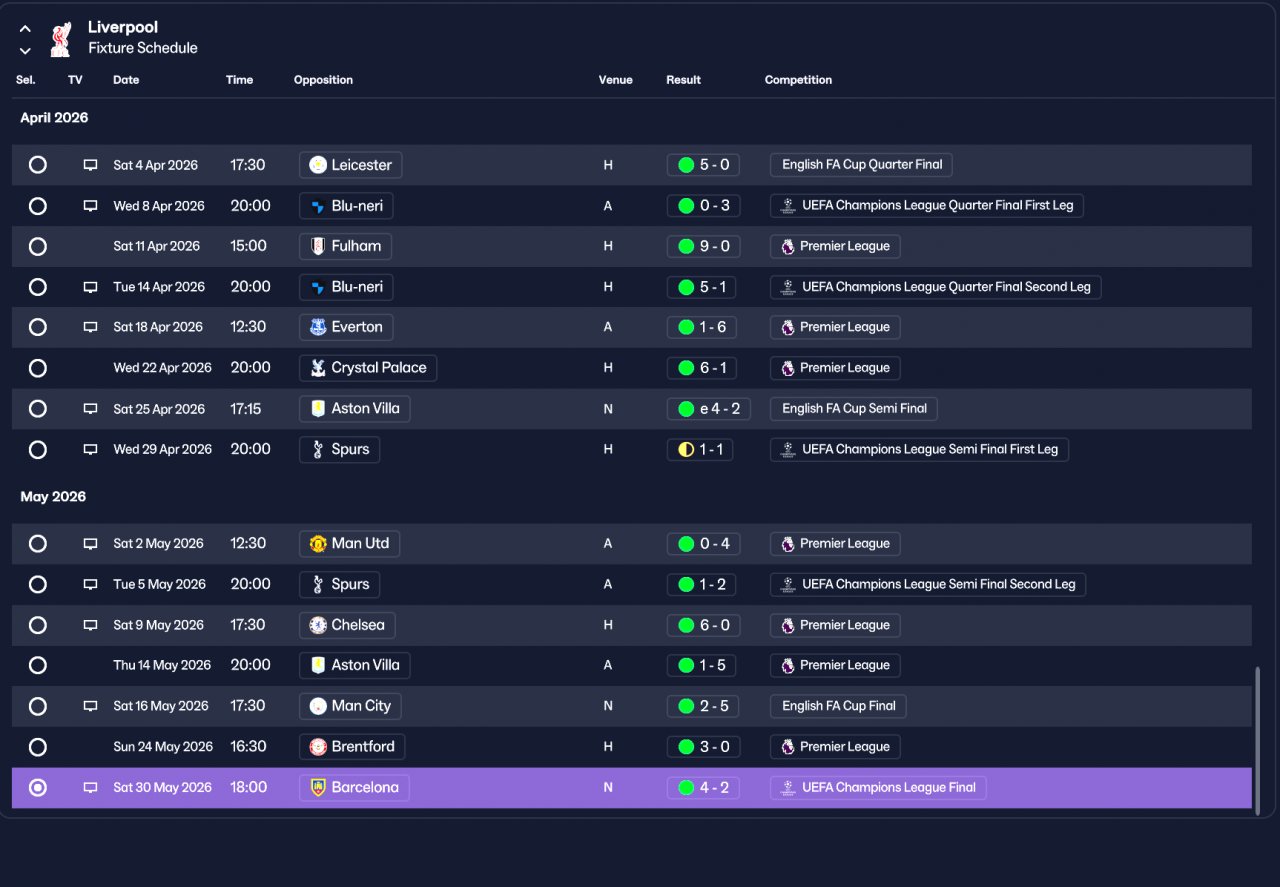
Task: Select radio button for Chelsea fixture
Action: (x=38, y=625)
